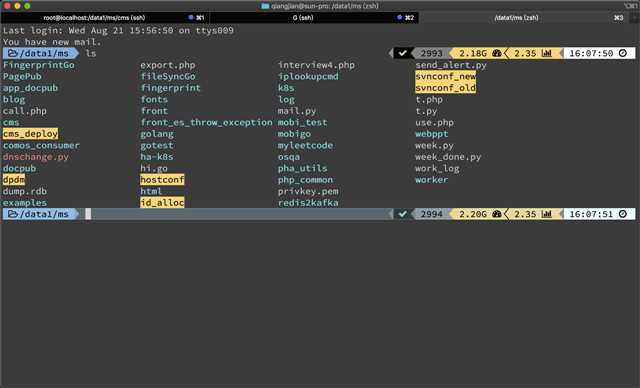Click the red close window button

(x=7, y=6)
